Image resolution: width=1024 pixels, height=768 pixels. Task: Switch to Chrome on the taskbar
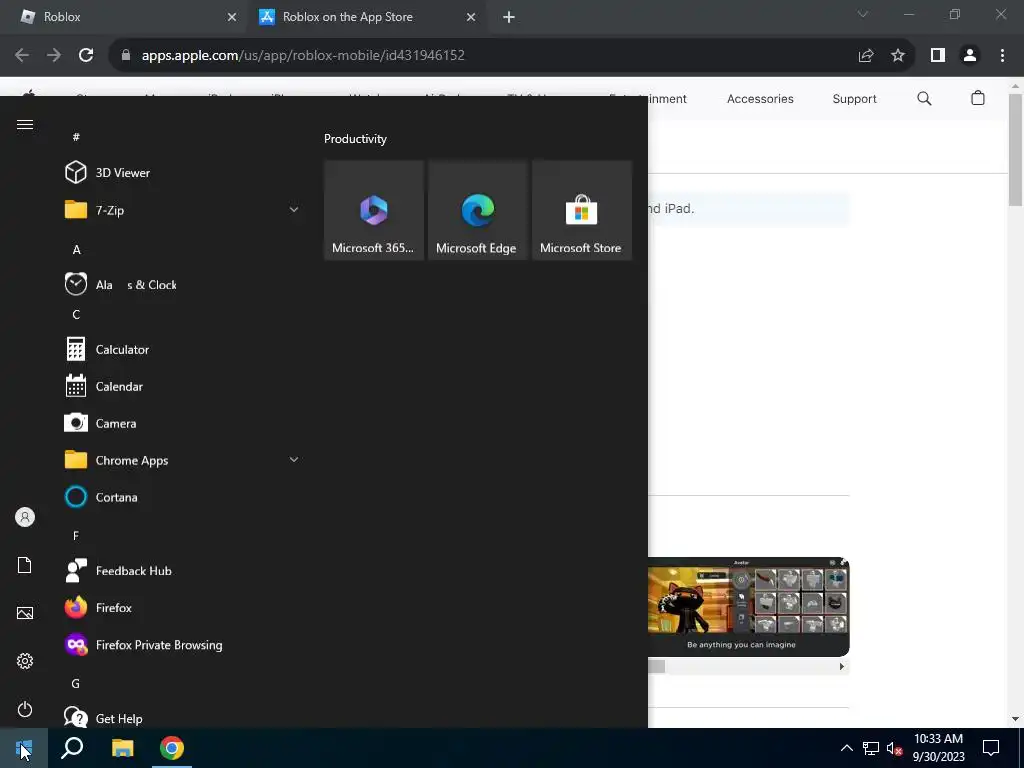coord(172,748)
